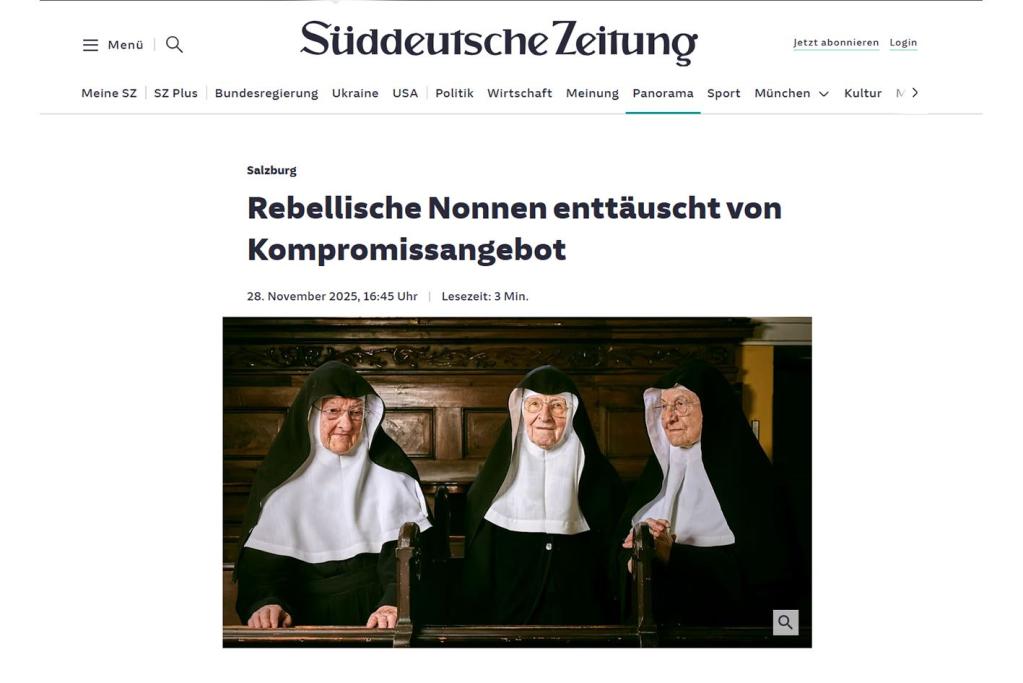The height and width of the screenshot is (683, 1023).
Task: Select the Wirtschaft menu item
Action: [x=519, y=93]
